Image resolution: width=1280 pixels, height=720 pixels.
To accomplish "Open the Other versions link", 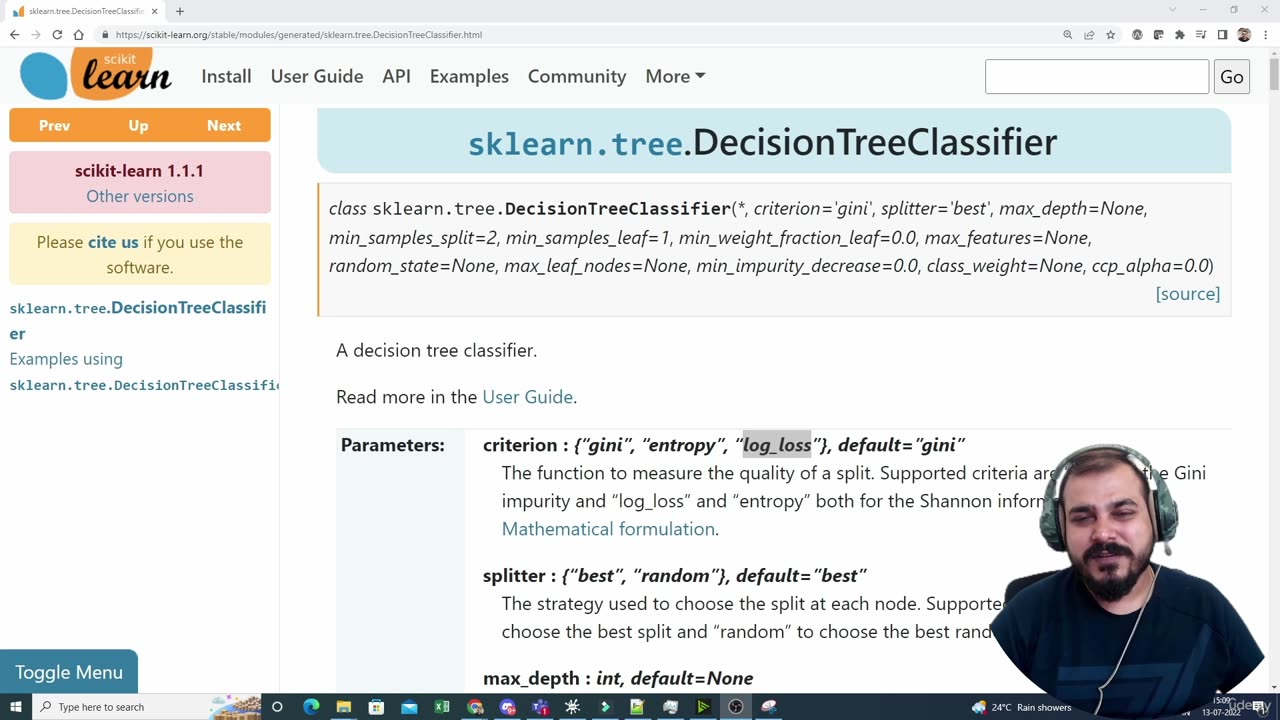I will point(140,196).
